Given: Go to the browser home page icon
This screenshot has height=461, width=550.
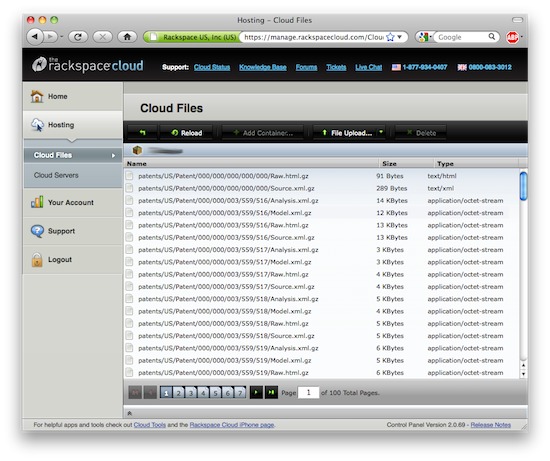Looking at the screenshot, I should pos(127,36).
